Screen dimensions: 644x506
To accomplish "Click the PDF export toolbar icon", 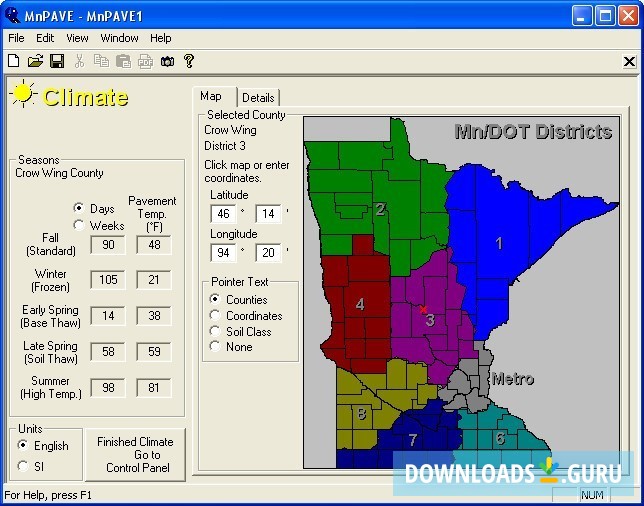I will pyautogui.click(x=145, y=61).
